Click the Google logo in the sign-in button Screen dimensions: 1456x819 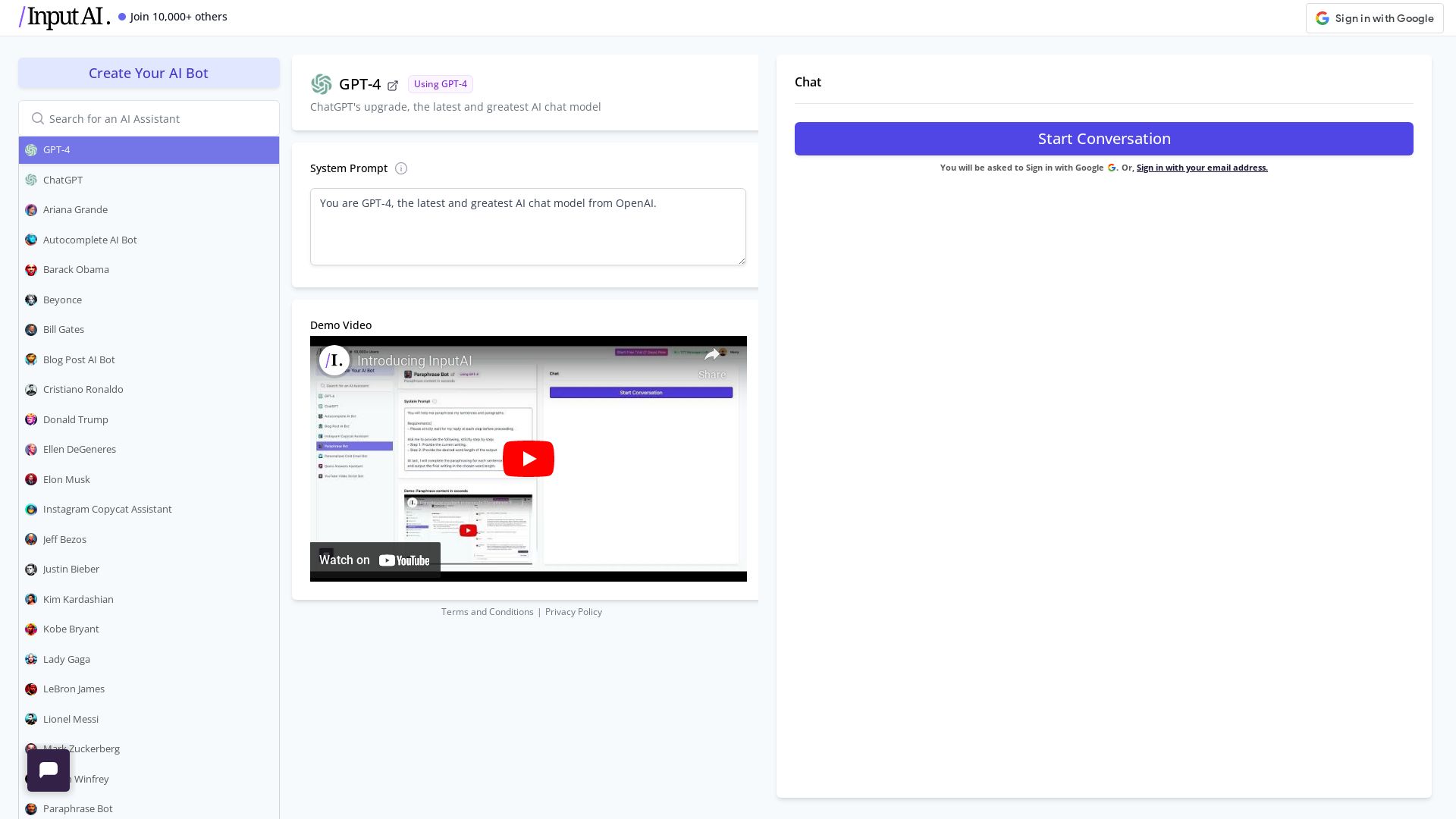(1322, 18)
